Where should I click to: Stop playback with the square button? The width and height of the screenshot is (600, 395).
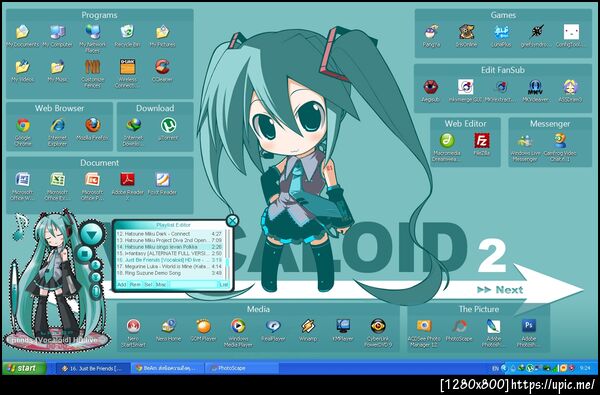click(x=84, y=253)
